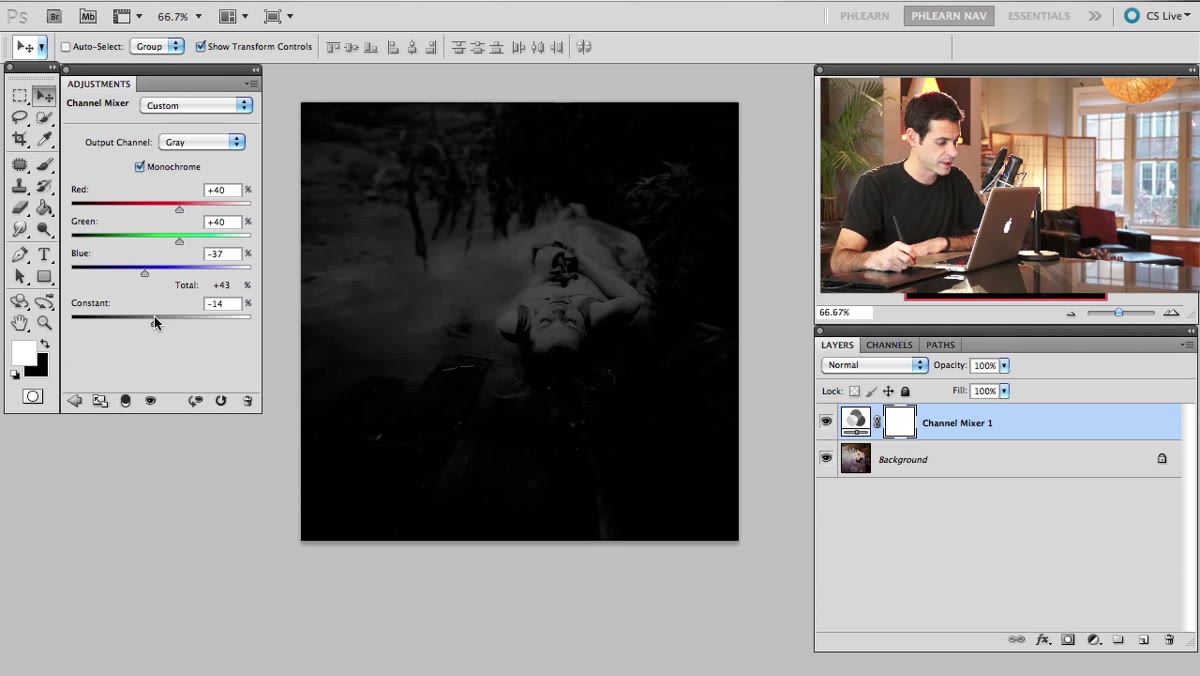Delete layer using Layers panel trash icon
This screenshot has height=676, width=1200.
1169,640
